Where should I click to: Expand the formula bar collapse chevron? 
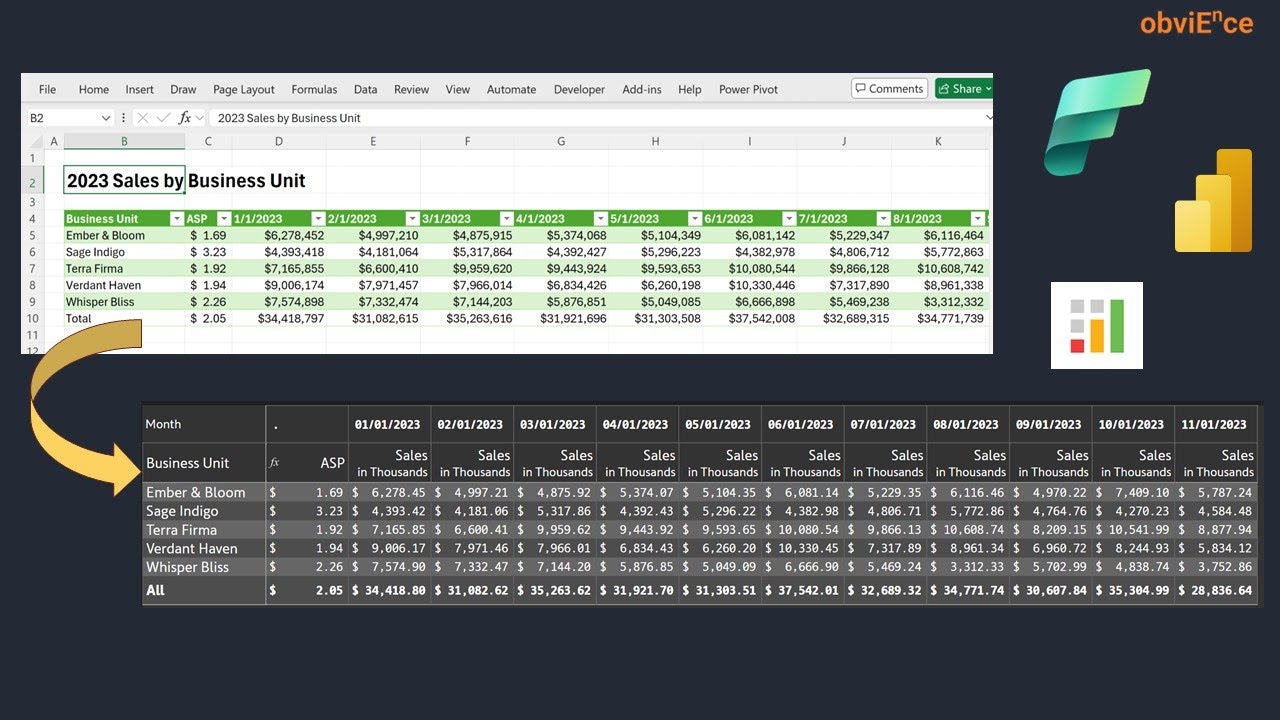coord(989,118)
